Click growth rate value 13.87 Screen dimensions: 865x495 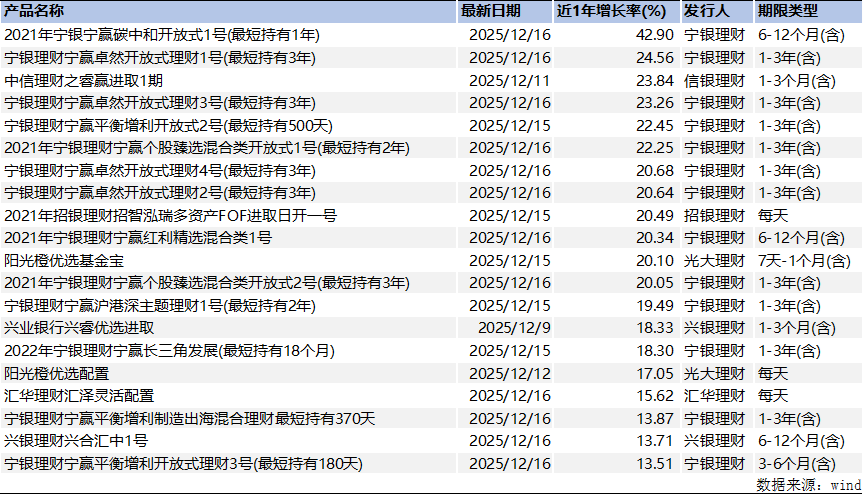click(x=655, y=419)
